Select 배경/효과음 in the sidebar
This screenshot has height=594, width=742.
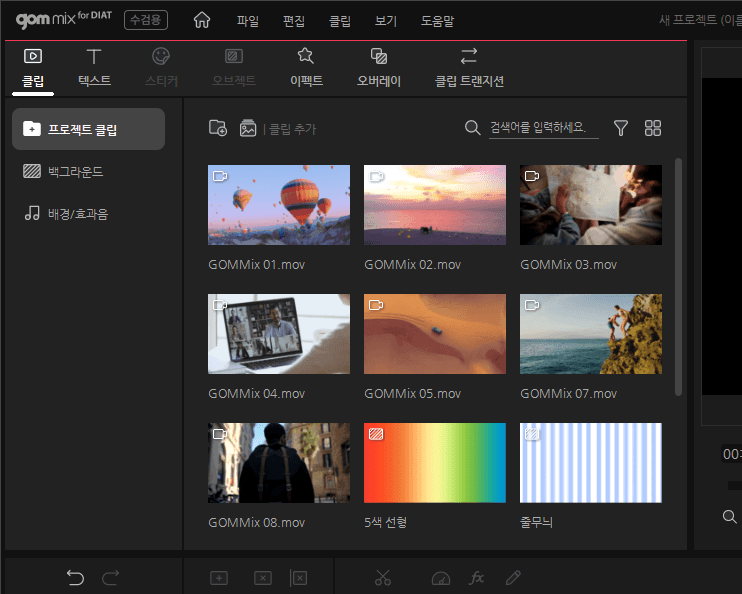point(79,213)
